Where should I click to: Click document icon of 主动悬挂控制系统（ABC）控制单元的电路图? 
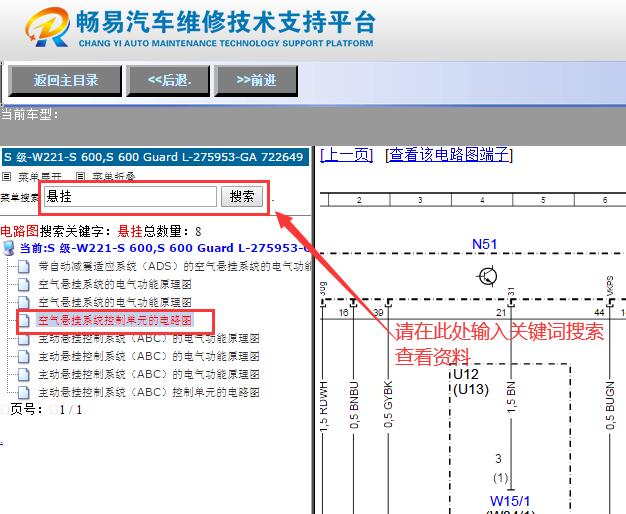coord(24,392)
